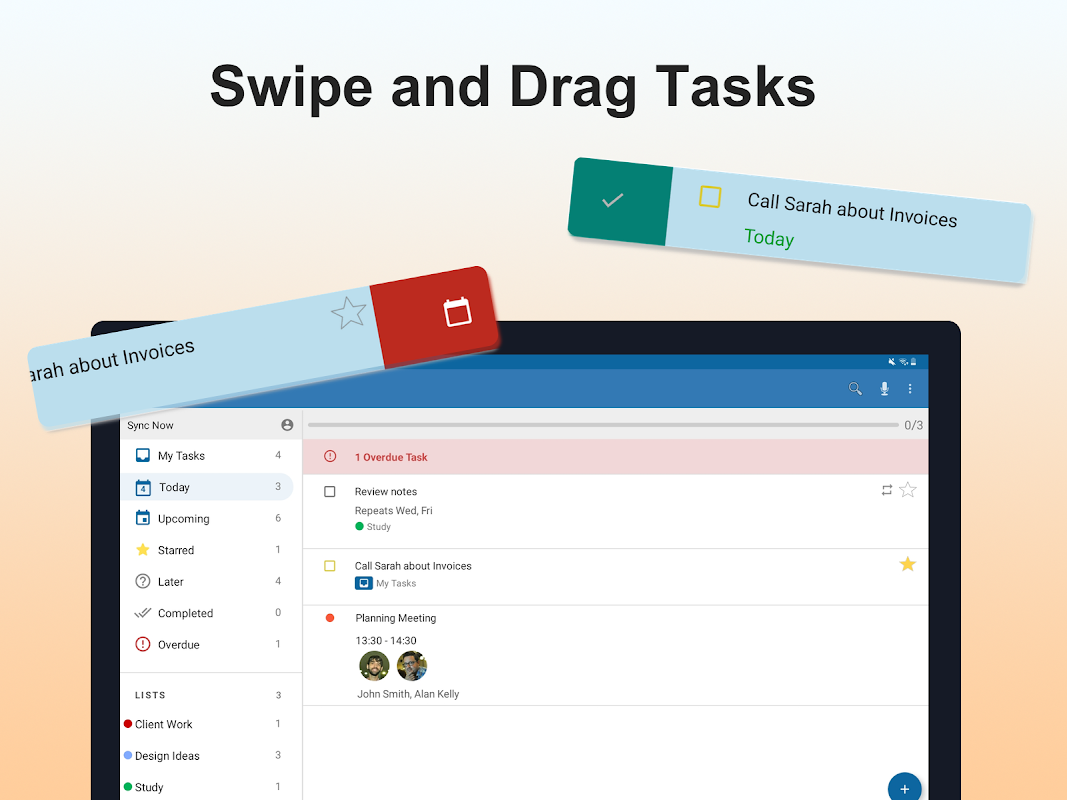Click the account profile icon beside Sync Now
This screenshot has width=1067, height=800.
click(287, 425)
